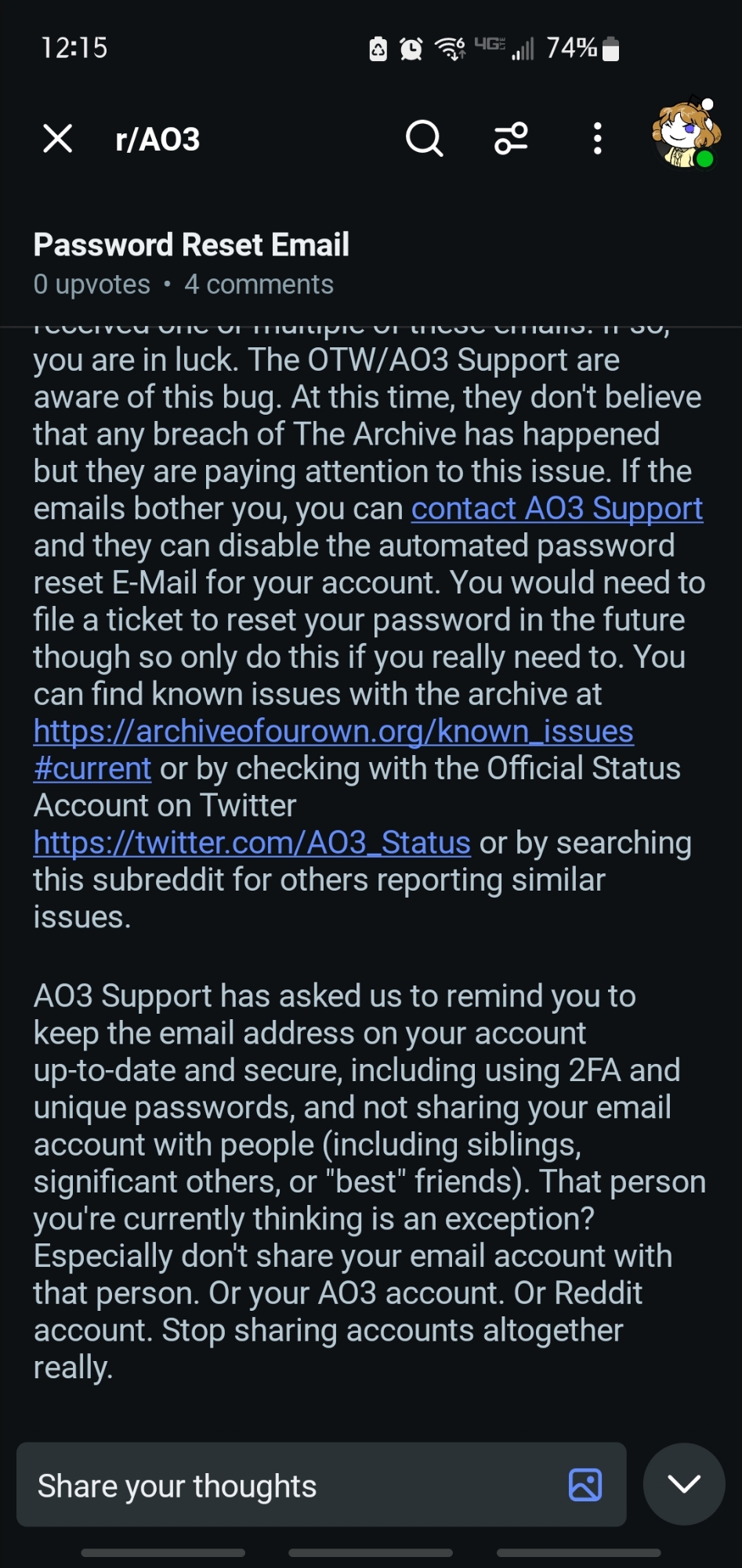Tap the Password Reset Email post title

(191, 245)
